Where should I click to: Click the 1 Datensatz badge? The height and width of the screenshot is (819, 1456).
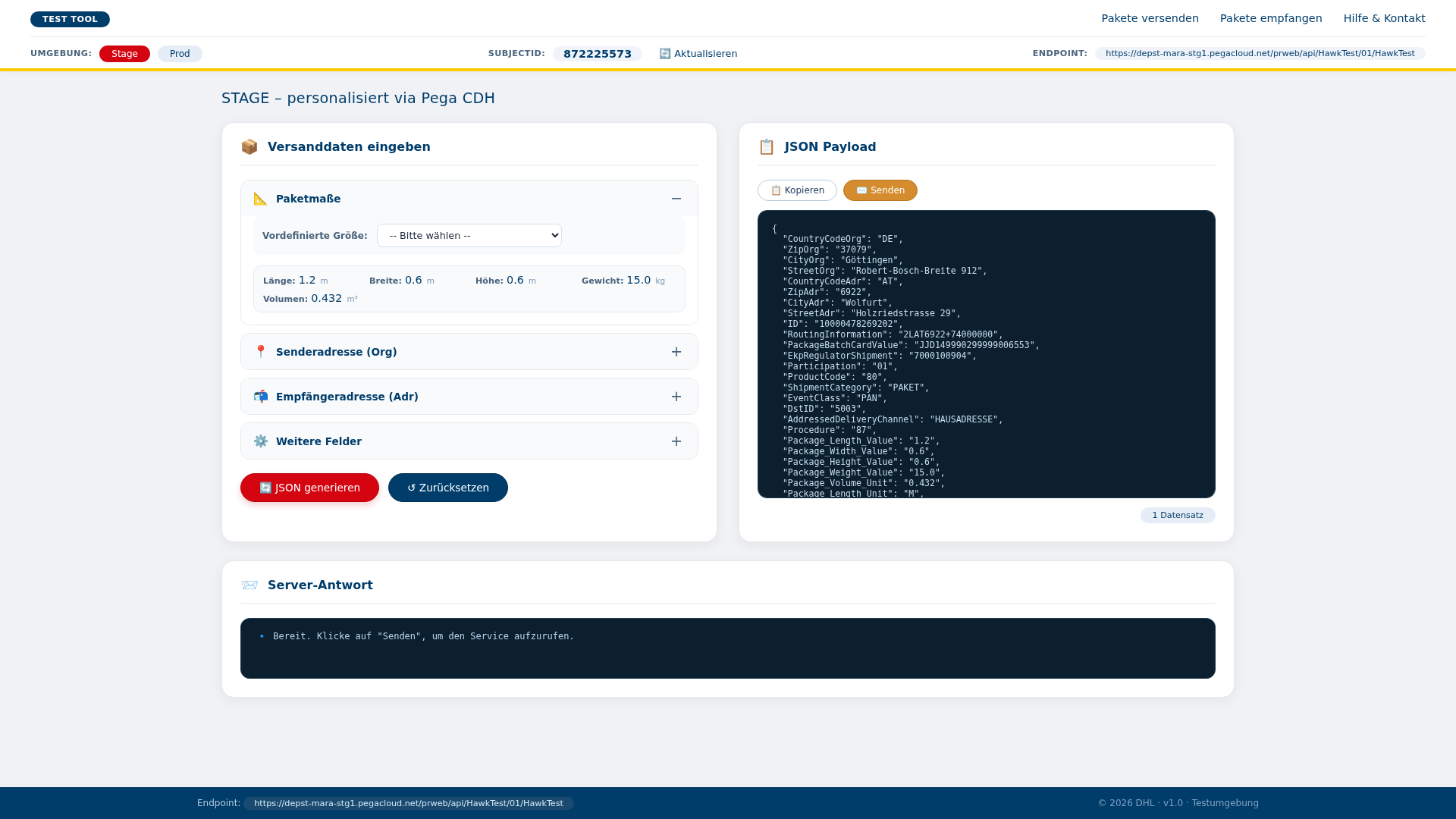pos(1178,516)
